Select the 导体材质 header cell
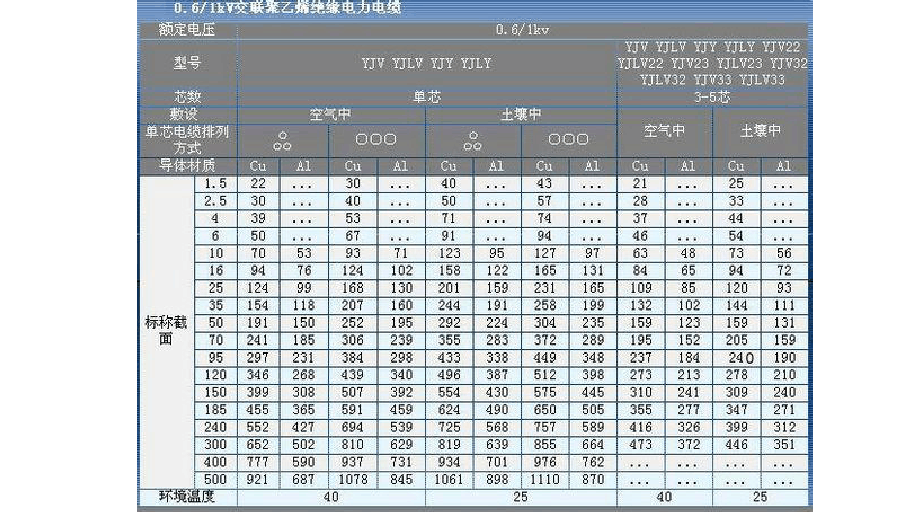 tap(187, 166)
